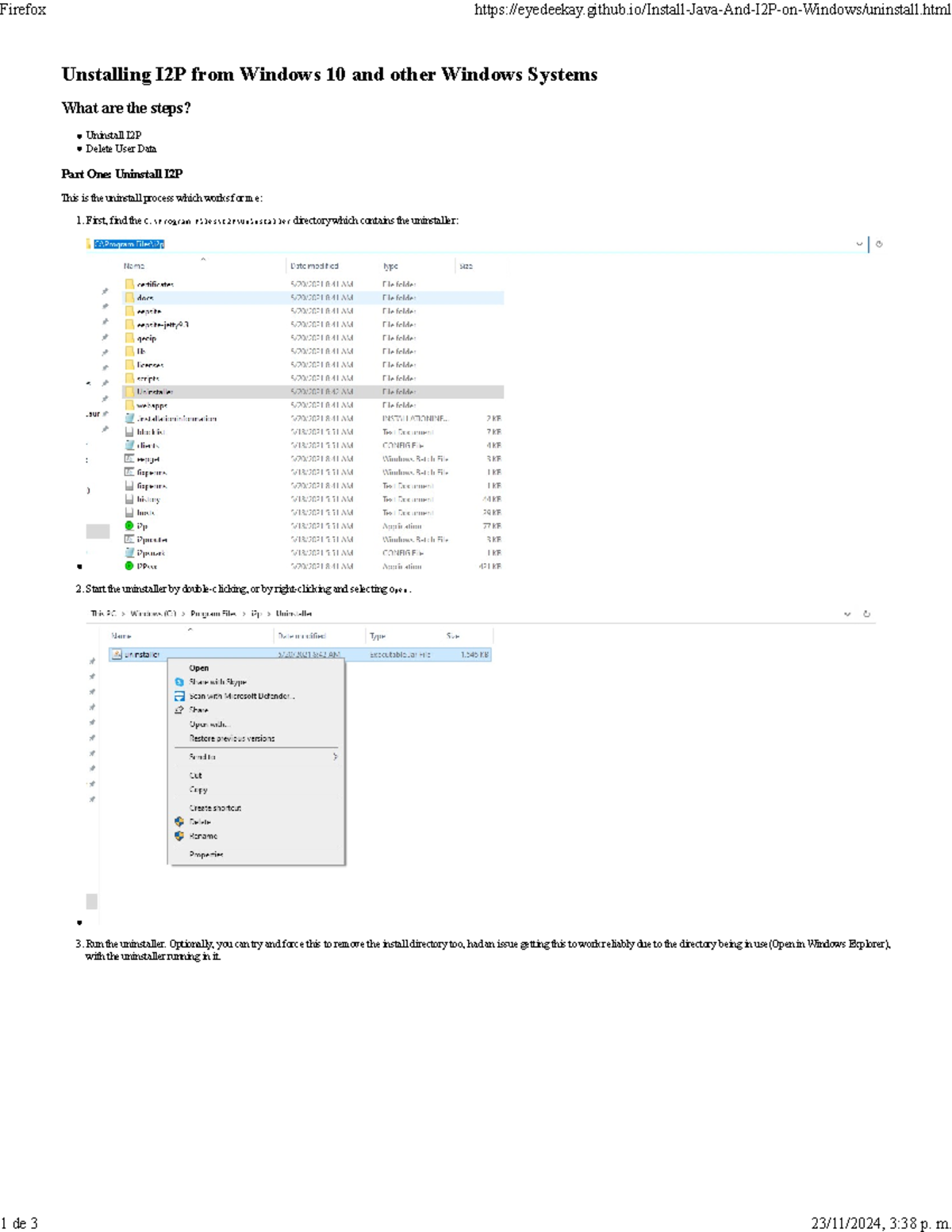Click refresh icon next to Uninstaller breadcrumb bar
952x1232 pixels.
(866, 614)
